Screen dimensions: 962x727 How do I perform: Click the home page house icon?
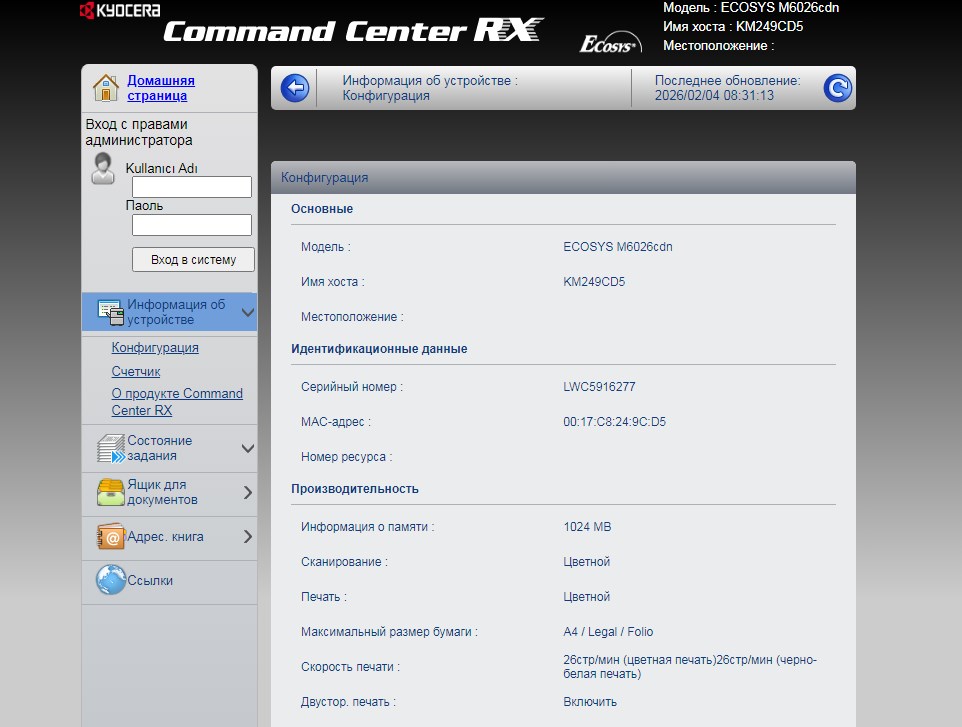click(106, 88)
